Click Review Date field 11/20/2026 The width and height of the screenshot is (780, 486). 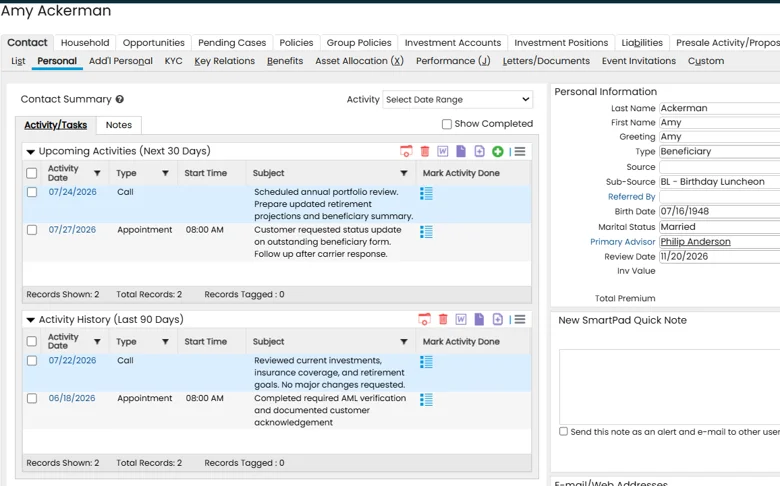pyautogui.click(x=719, y=257)
